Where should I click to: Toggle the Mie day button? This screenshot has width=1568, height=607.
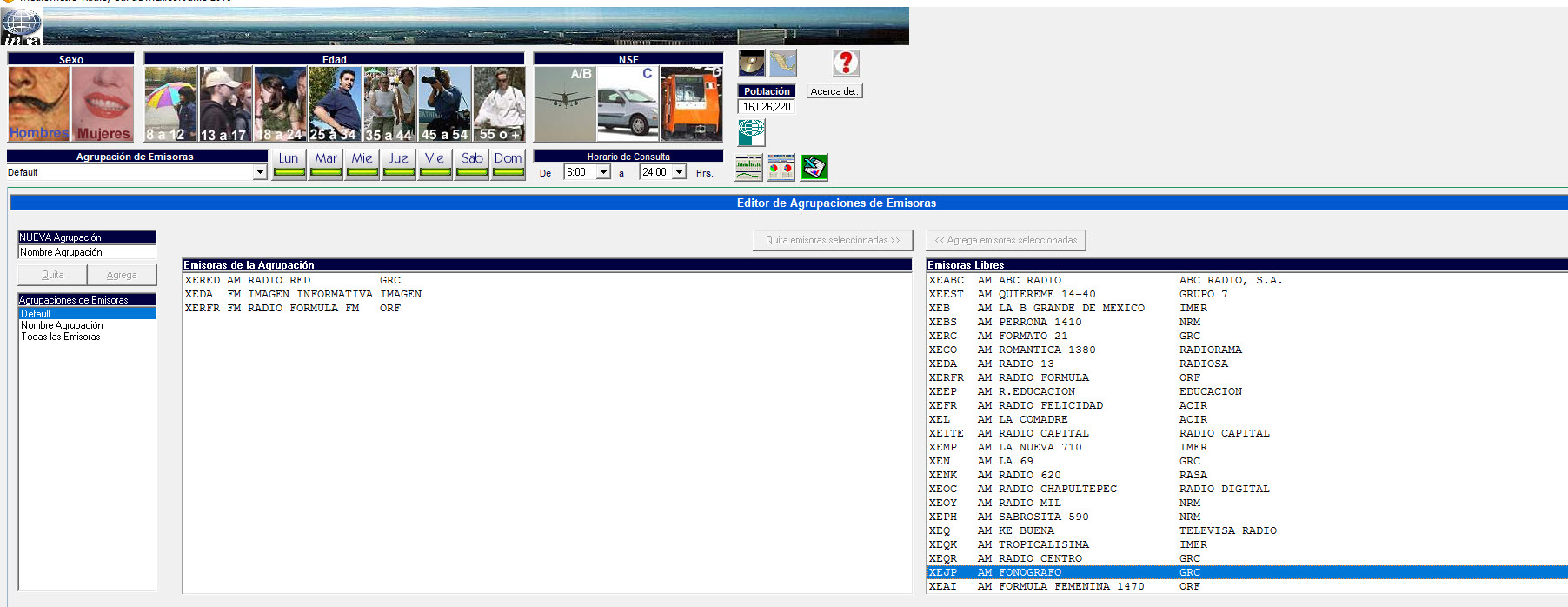(362, 164)
